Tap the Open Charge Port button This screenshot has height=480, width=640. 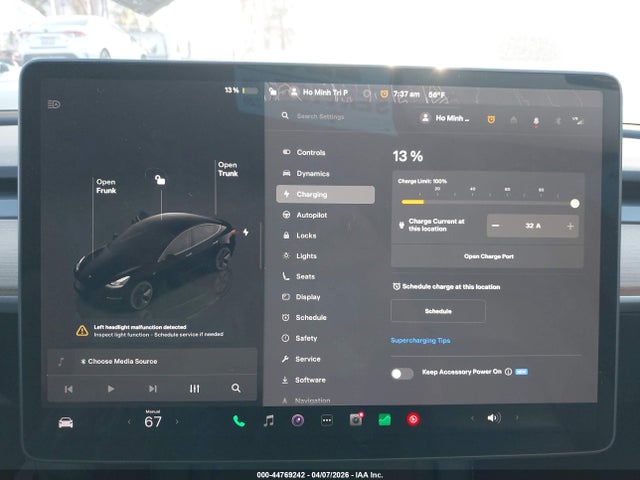(488, 256)
